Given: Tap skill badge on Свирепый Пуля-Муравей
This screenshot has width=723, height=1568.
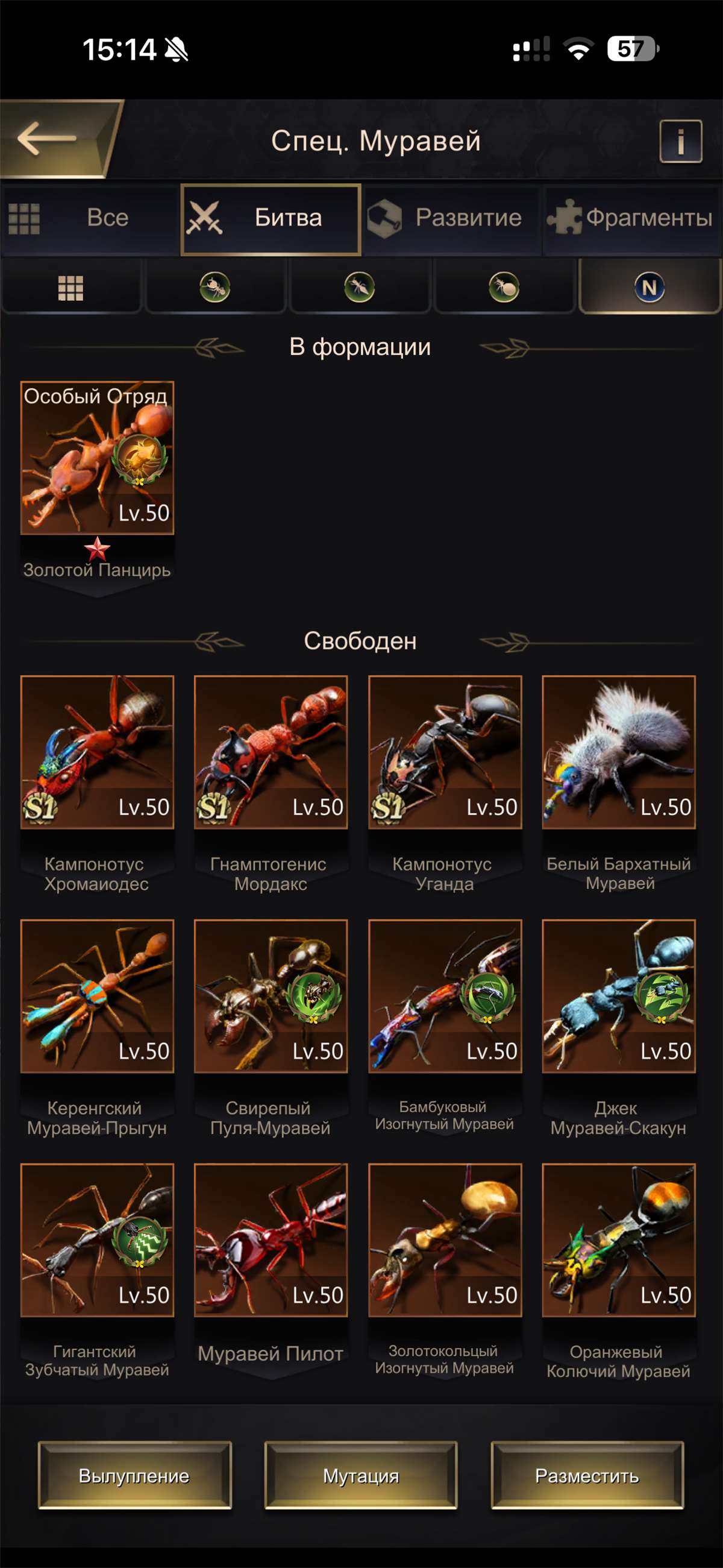Looking at the screenshot, I should pos(313,997).
